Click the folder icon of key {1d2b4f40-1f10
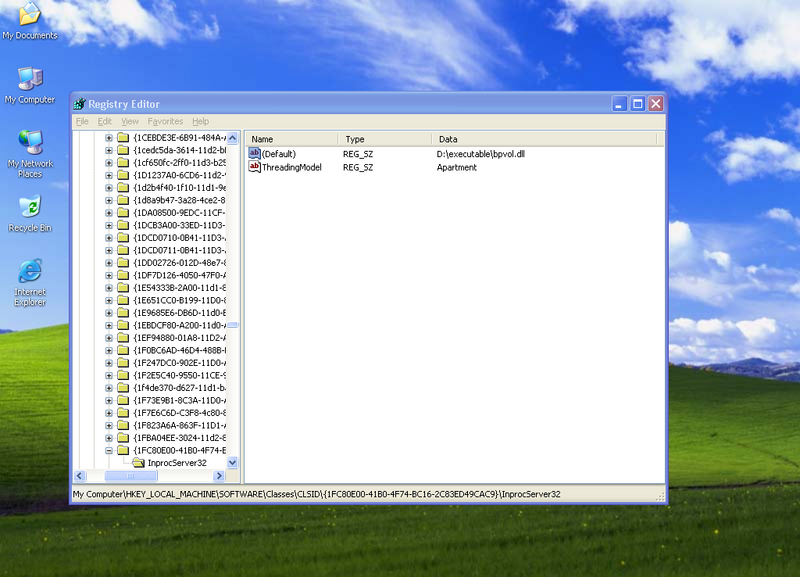This screenshot has height=577, width=800. (x=123, y=188)
